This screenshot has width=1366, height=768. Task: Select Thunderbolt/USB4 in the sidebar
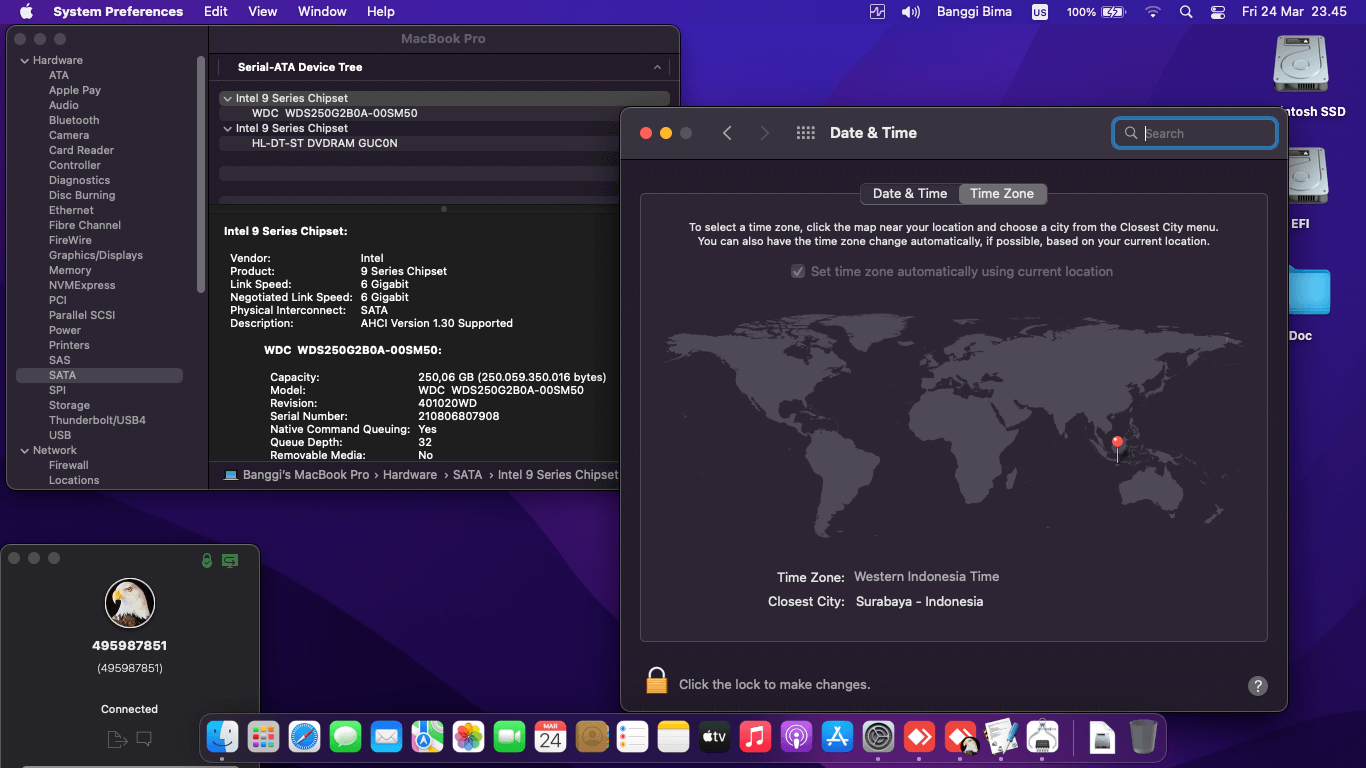coord(97,421)
